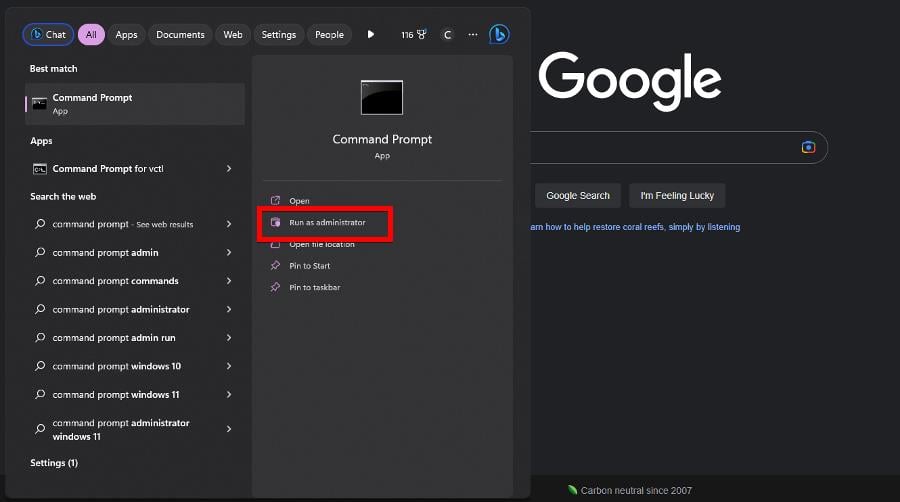
Task: Click the Run as administrator shield icon
Action: 276,222
